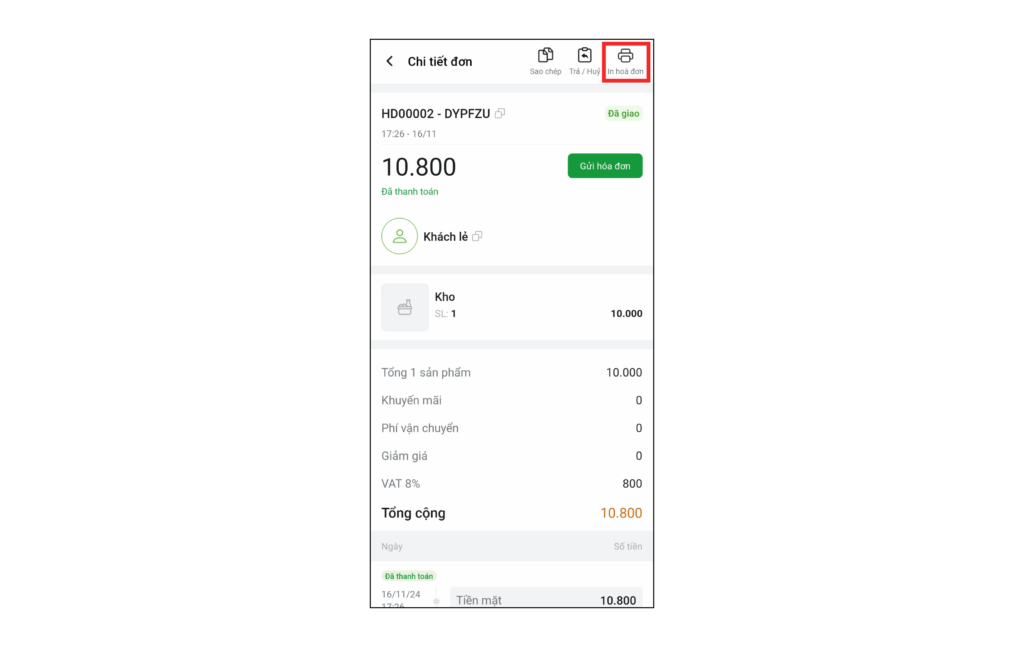Copy order code HD00002 - DYPFZU icon
This screenshot has height=647, width=1024.
coord(500,114)
